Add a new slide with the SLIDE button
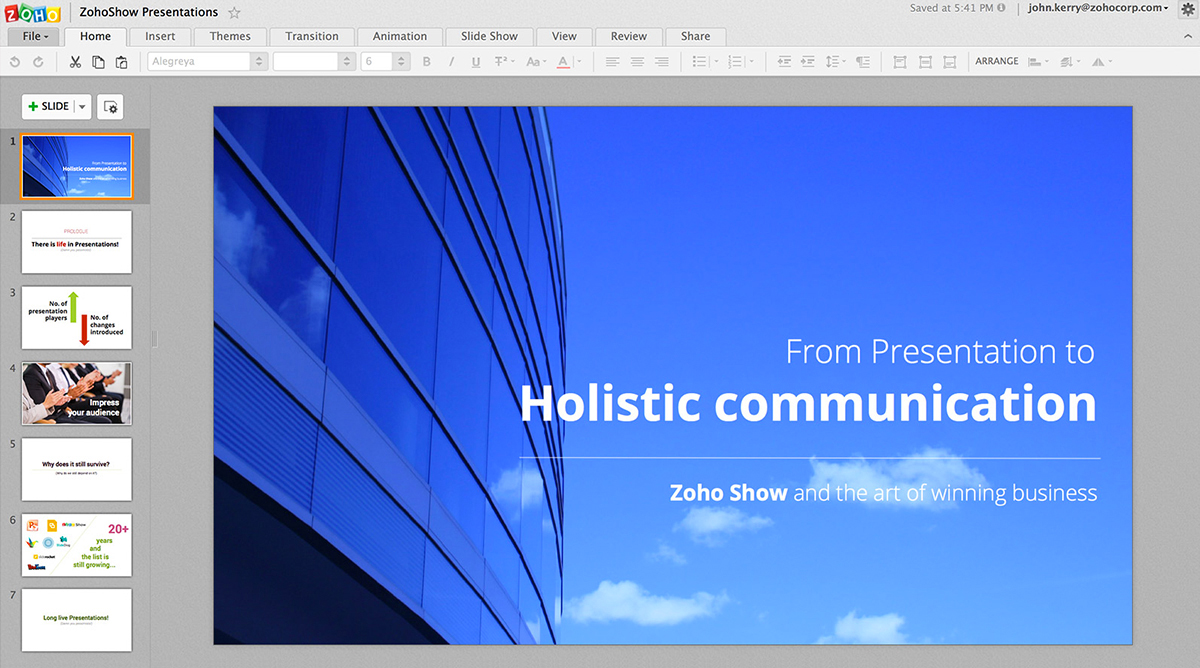 point(48,106)
